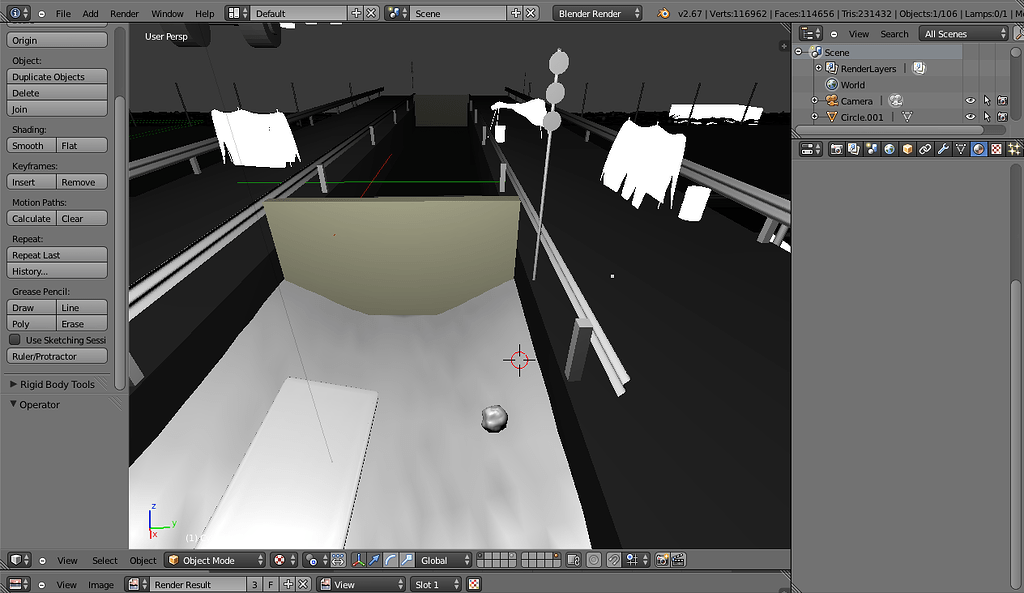Click the lock camera to layers icon
The image size is (1024, 593).
click(x=573, y=560)
